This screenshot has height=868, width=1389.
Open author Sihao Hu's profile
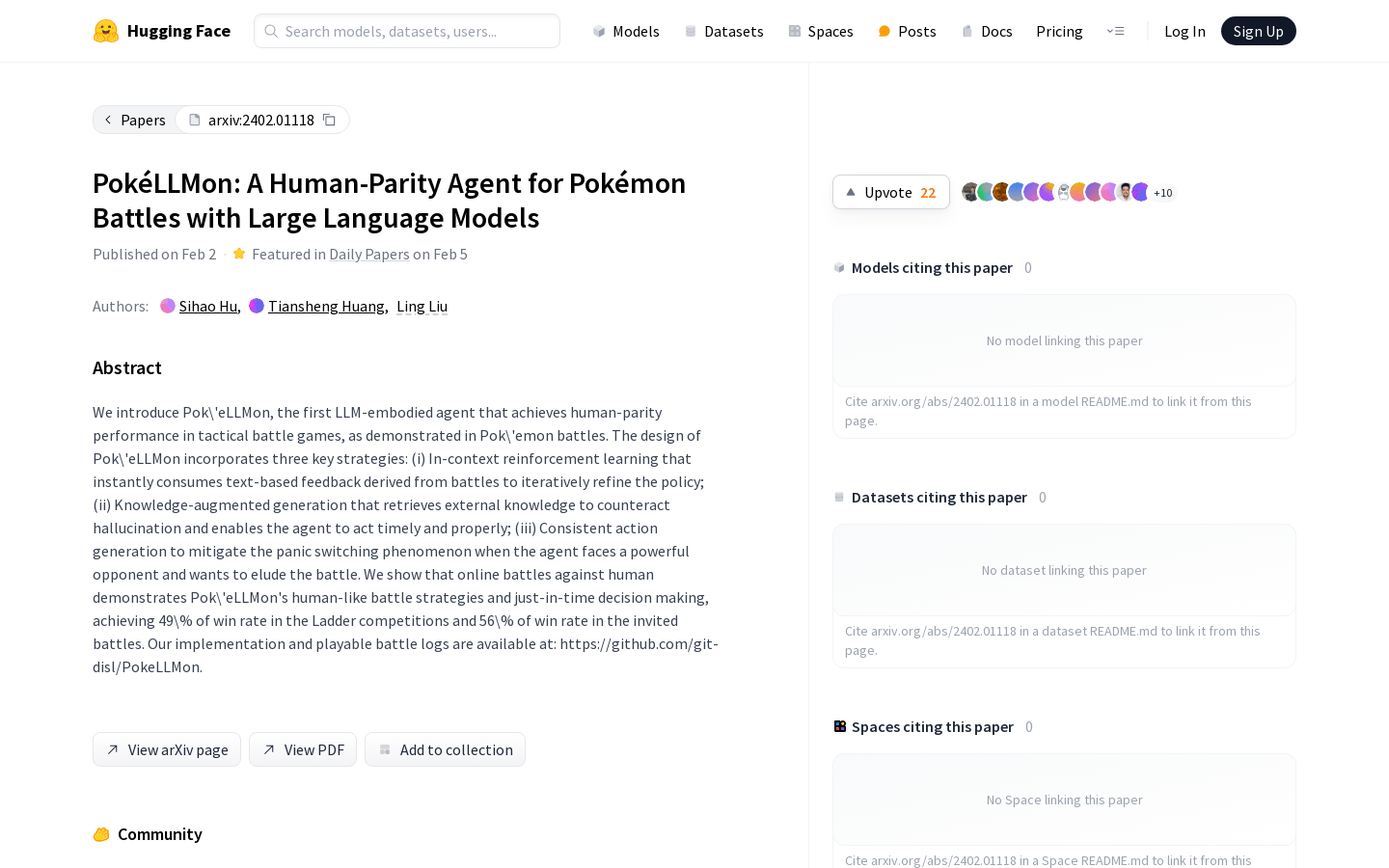[207, 306]
